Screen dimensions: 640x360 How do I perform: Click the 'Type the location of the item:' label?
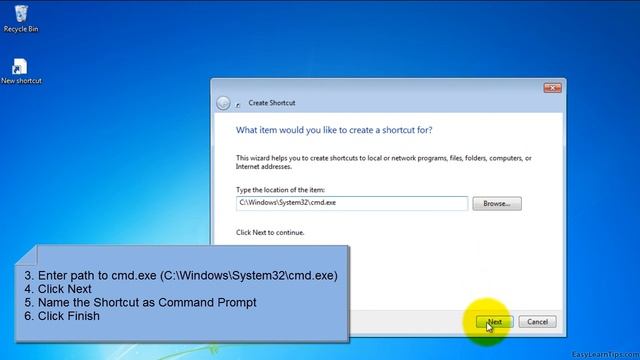click(x=280, y=190)
